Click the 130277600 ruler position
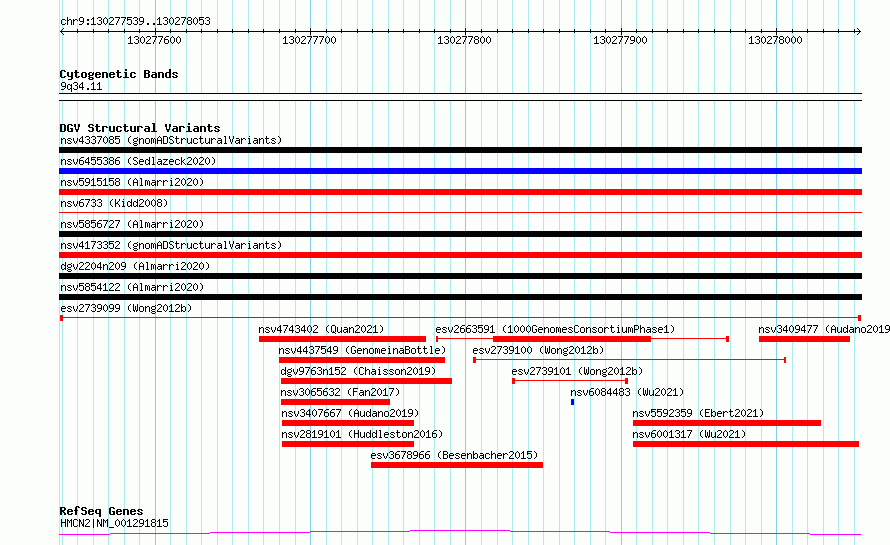The height and width of the screenshot is (545, 890). tap(154, 40)
